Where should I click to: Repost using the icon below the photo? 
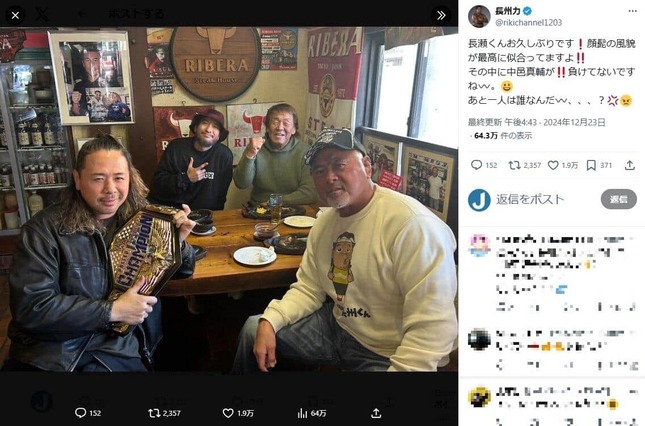[x=154, y=412]
